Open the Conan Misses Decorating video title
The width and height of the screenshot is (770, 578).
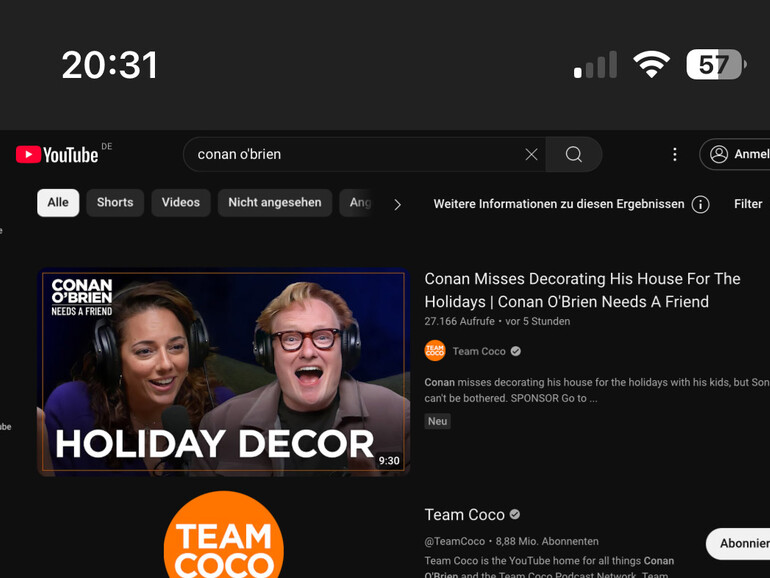coord(582,290)
